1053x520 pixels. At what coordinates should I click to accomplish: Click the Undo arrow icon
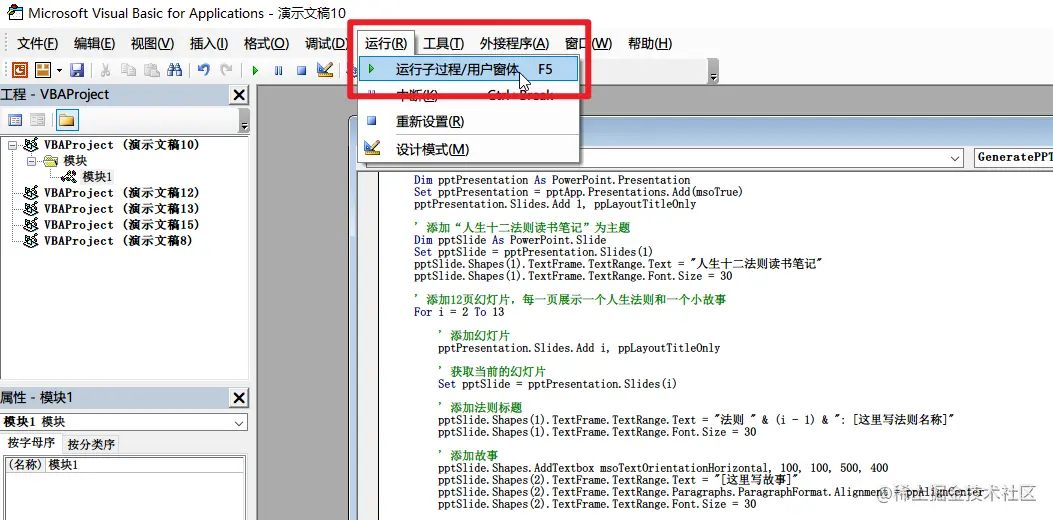click(x=203, y=69)
